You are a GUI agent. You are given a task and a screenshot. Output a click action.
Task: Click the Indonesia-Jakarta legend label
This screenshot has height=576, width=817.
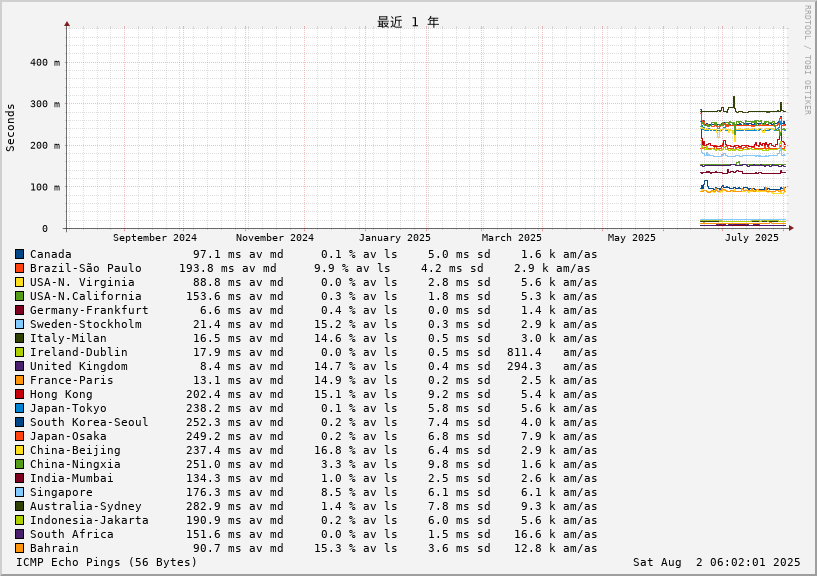(x=89, y=520)
